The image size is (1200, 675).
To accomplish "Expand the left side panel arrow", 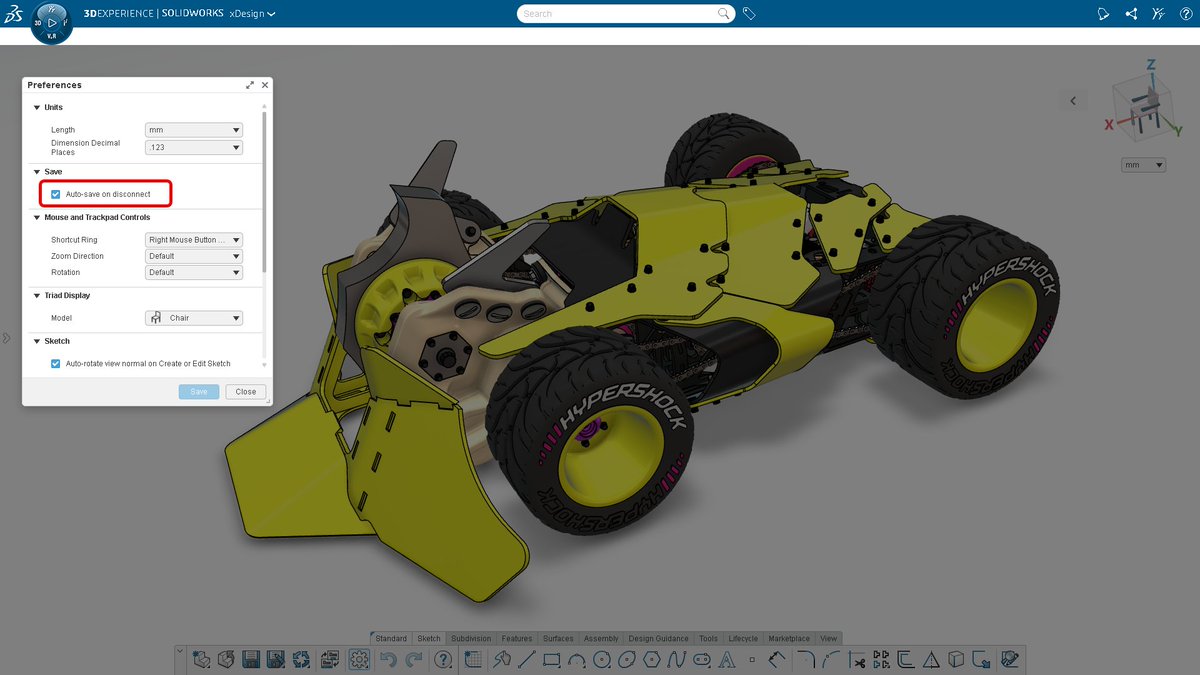I will [x=6, y=338].
